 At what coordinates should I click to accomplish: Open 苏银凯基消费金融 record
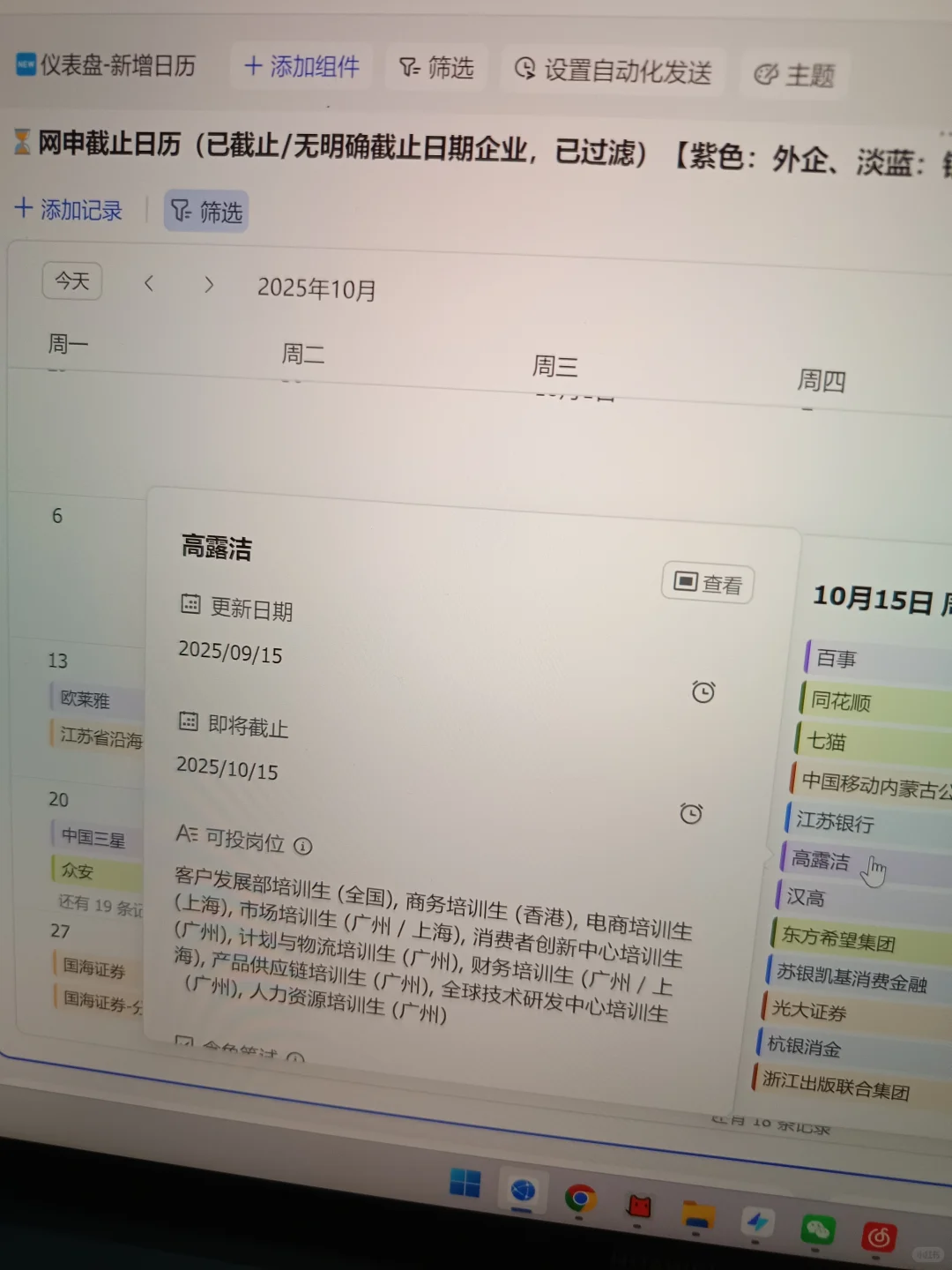tap(859, 977)
